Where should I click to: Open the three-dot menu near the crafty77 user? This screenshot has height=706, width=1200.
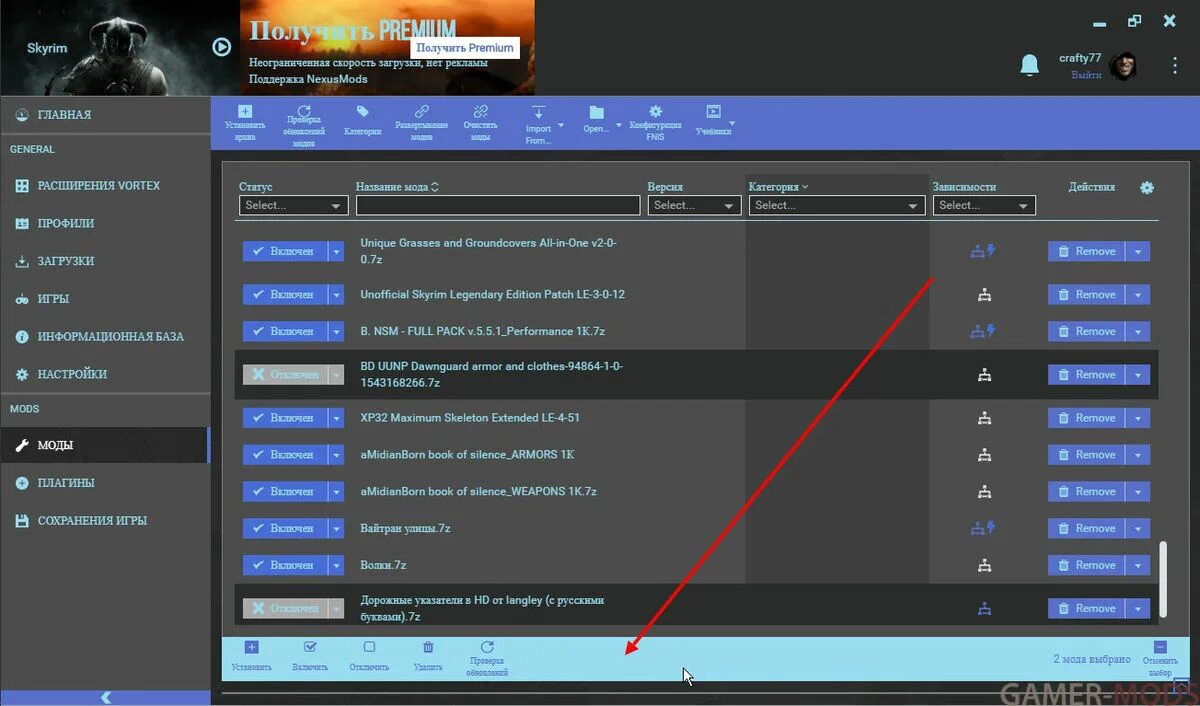pos(1175,66)
